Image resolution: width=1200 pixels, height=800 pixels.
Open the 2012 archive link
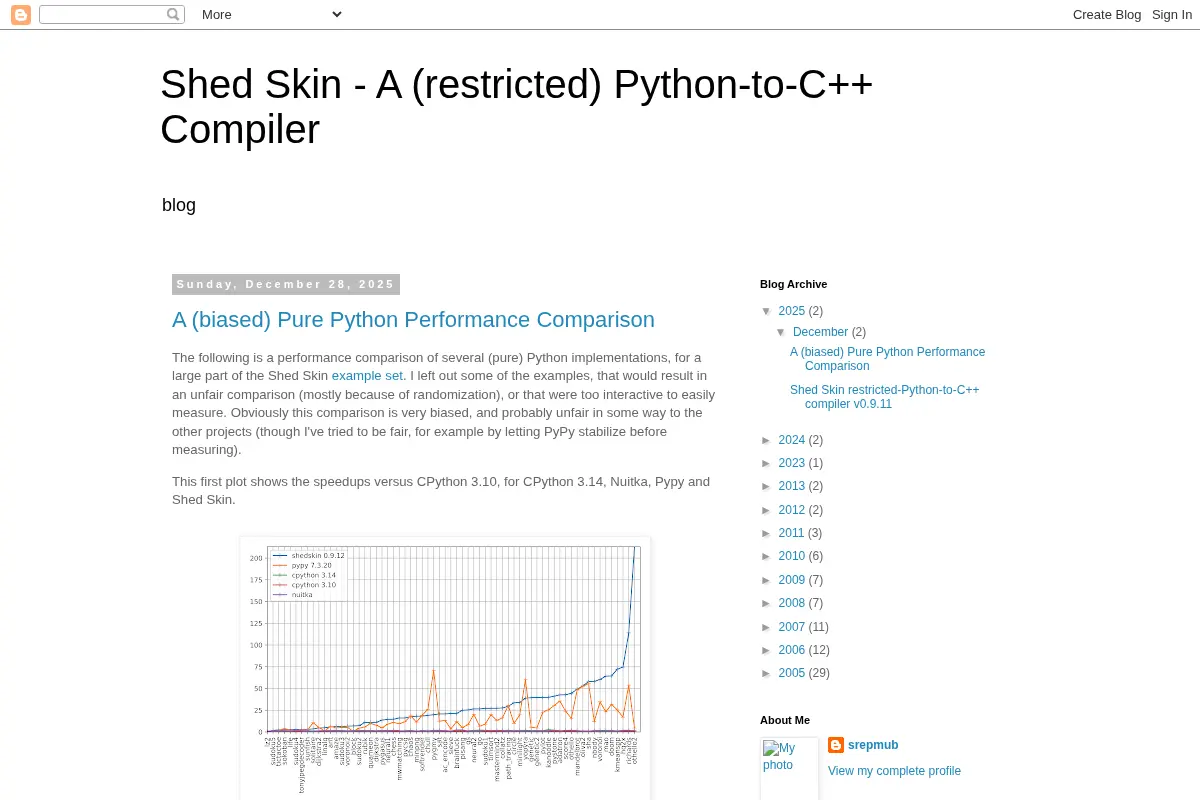point(792,510)
